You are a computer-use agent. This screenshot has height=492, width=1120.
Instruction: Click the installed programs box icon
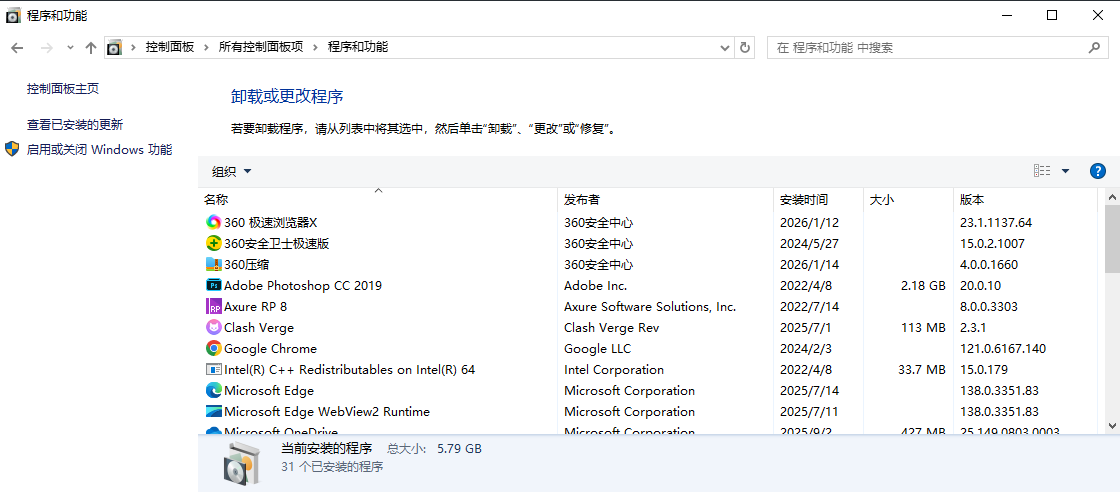[240, 462]
